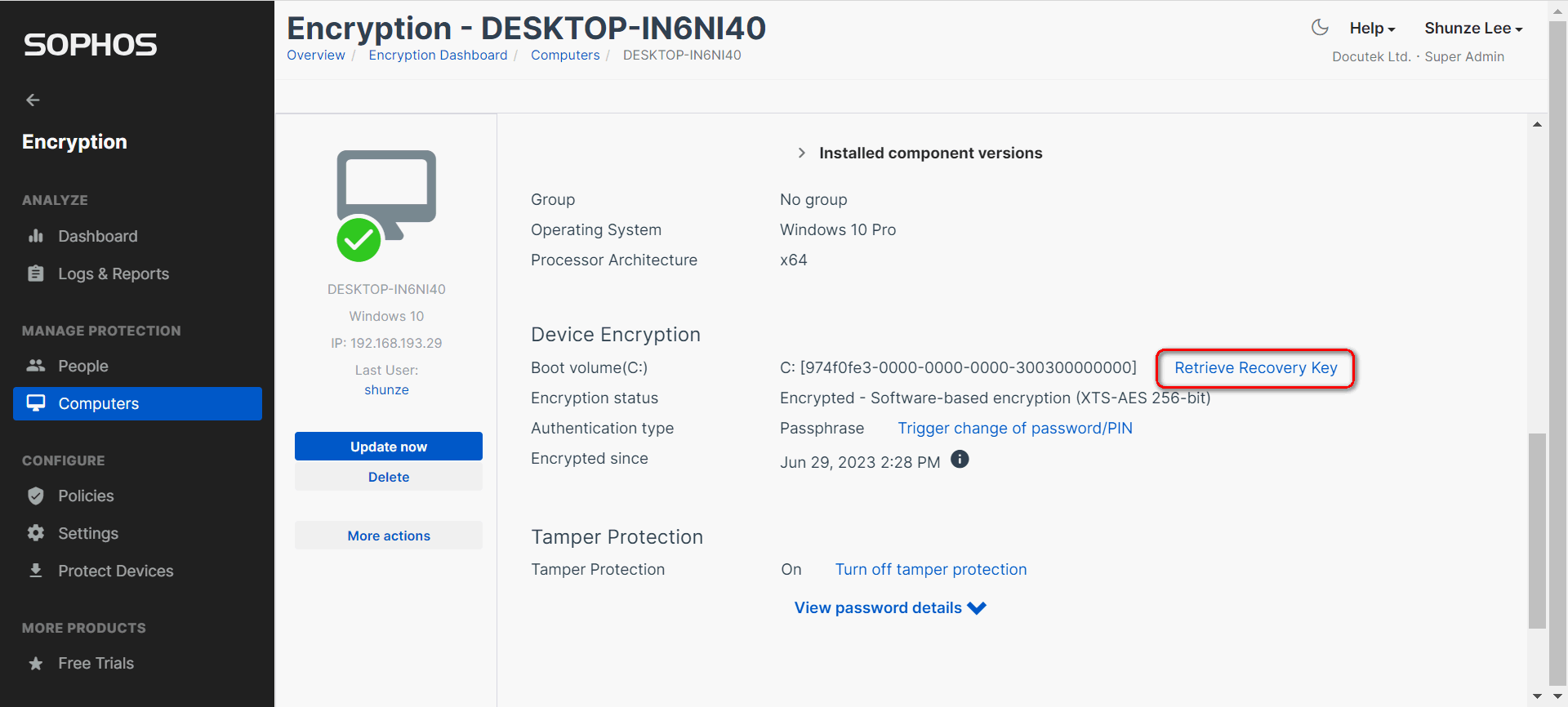Click the dark mode moon icon

click(1320, 28)
